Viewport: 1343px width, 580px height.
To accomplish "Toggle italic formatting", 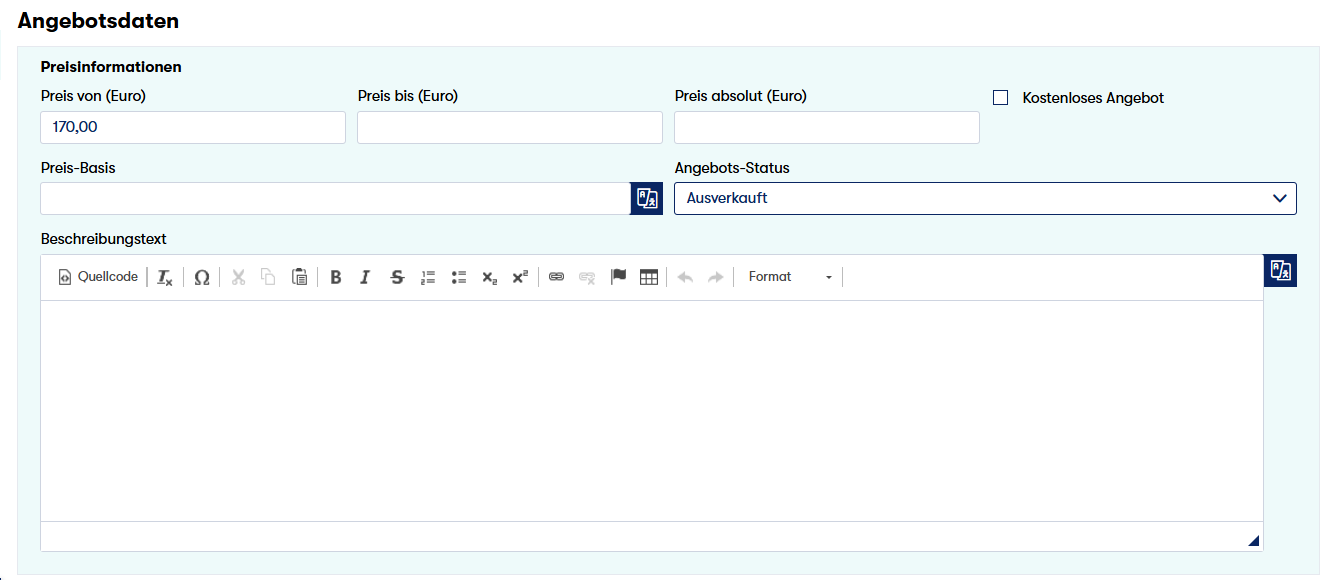I will pos(365,278).
